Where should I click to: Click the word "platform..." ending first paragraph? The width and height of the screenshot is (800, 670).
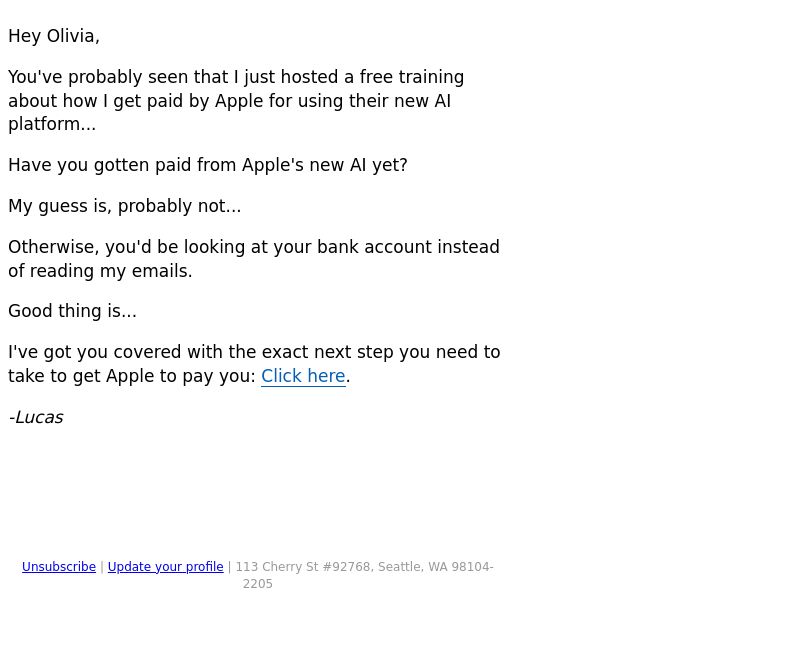pos(52,125)
